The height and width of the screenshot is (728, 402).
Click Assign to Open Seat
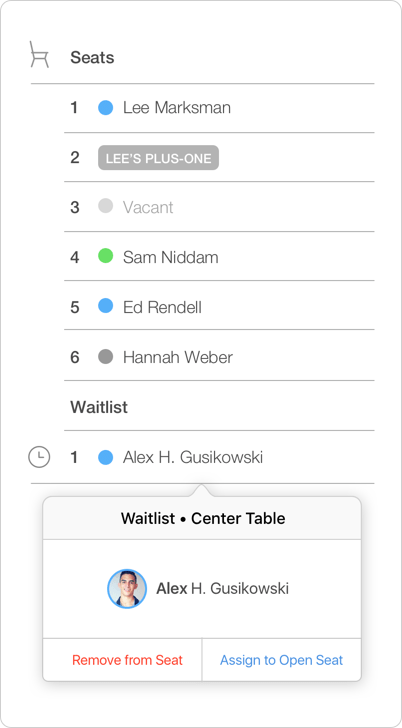[x=281, y=660]
